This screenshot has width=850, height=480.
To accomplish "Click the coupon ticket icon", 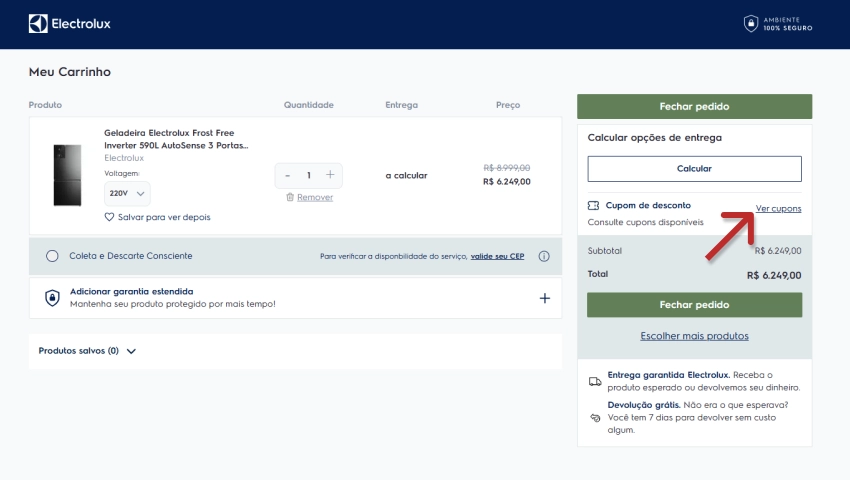I will pyautogui.click(x=594, y=206).
